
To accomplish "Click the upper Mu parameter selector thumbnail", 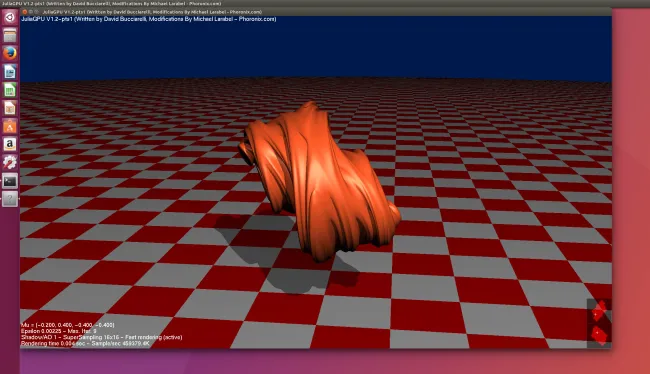I will click(599, 311).
